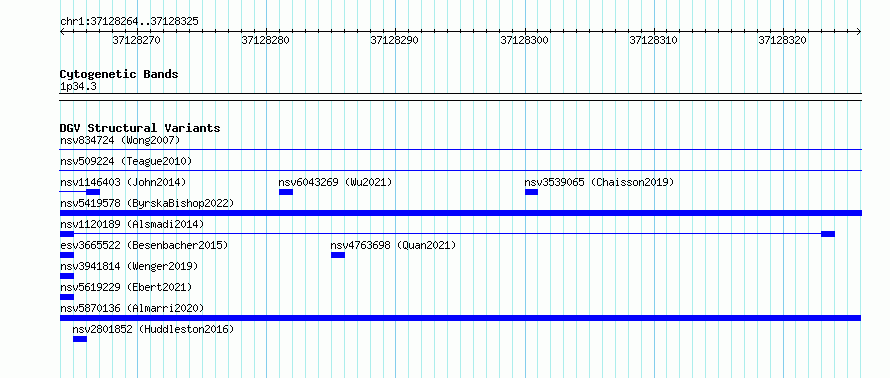Click ruler position 37128300

[524, 40]
